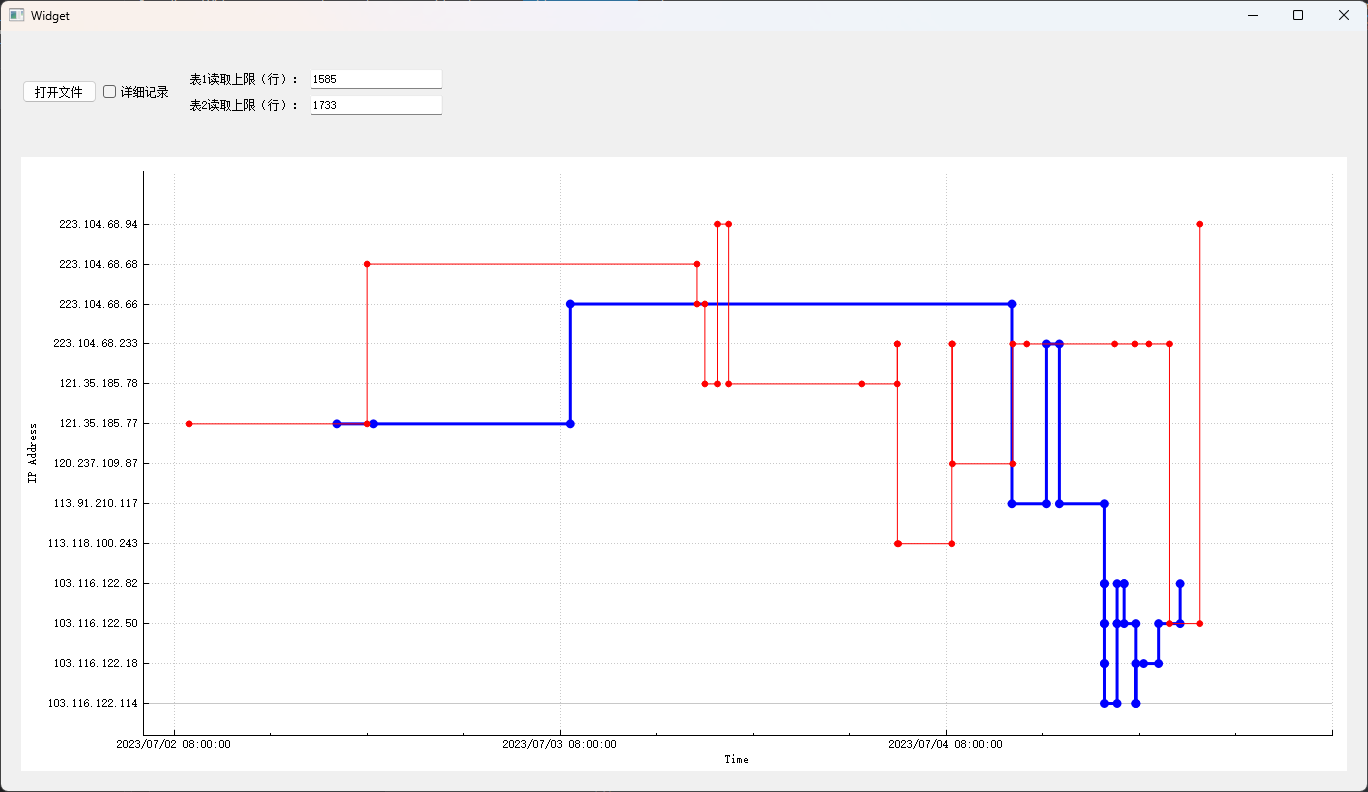Image resolution: width=1368 pixels, height=792 pixels.
Task: Click the 223.104.68.233 axis label
Action: (x=95, y=344)
